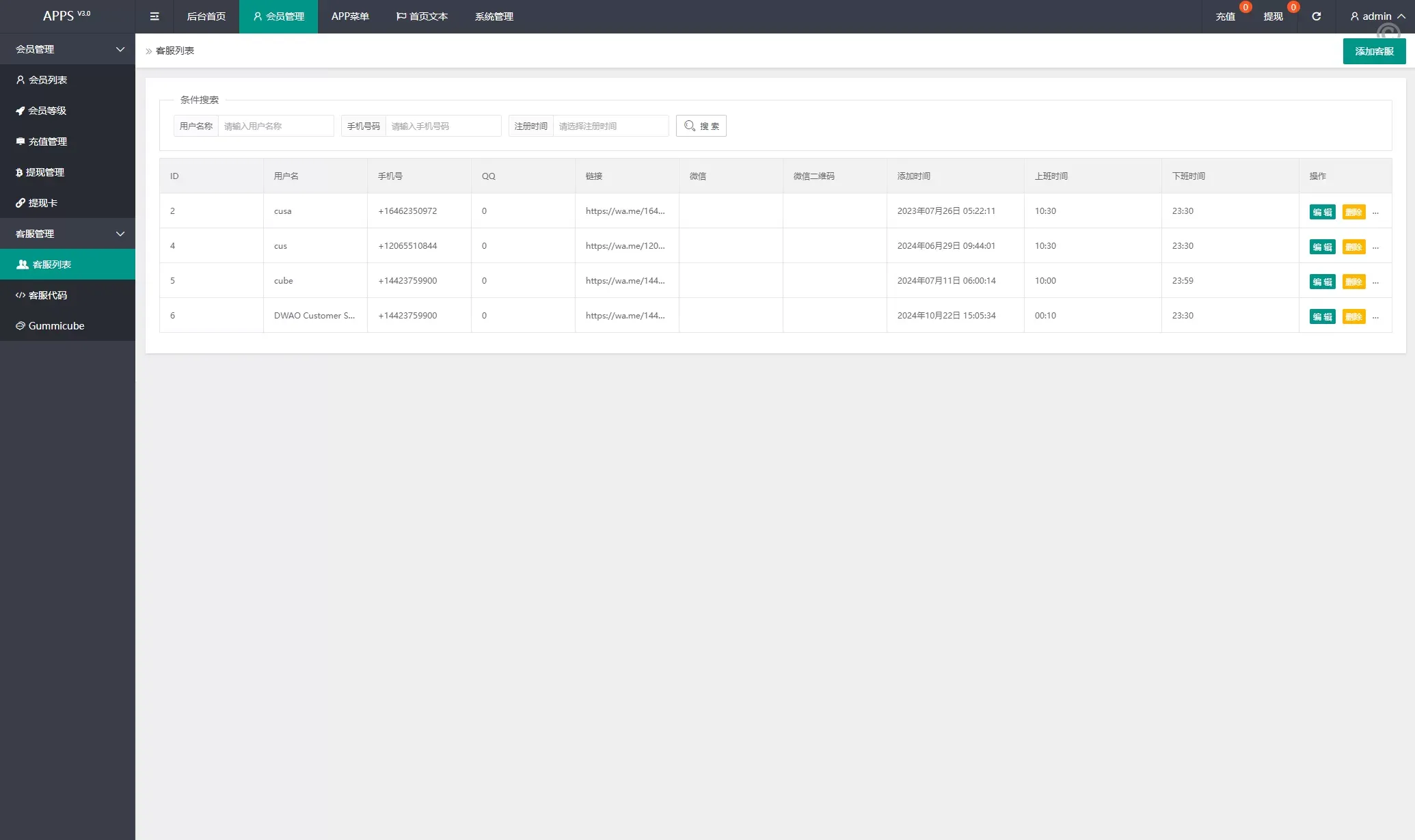
Task: Open the 注册时间 date picker field
Action: click(x=610, y=126)
